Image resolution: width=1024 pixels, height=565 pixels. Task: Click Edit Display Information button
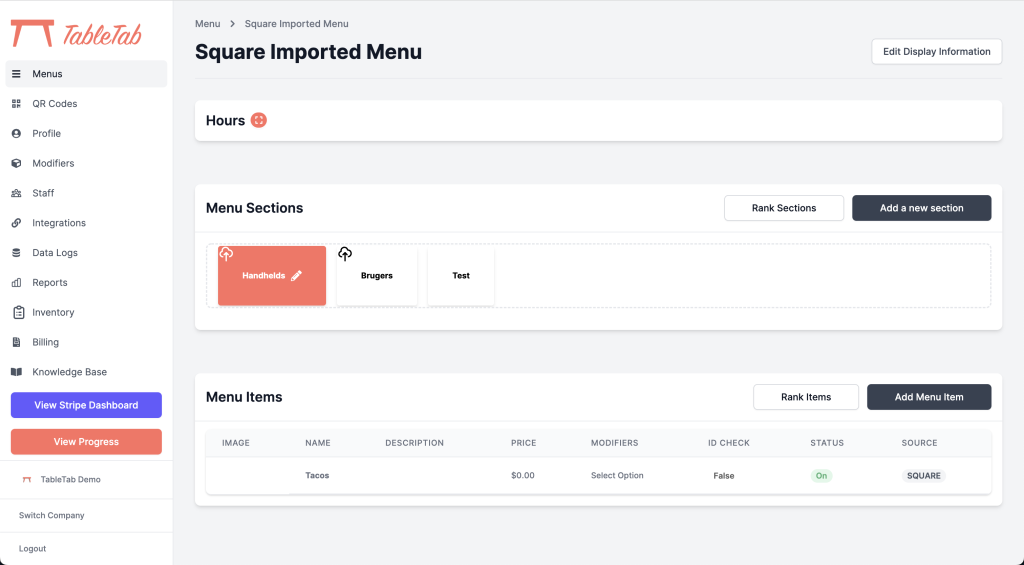click(x=936, y=52)
